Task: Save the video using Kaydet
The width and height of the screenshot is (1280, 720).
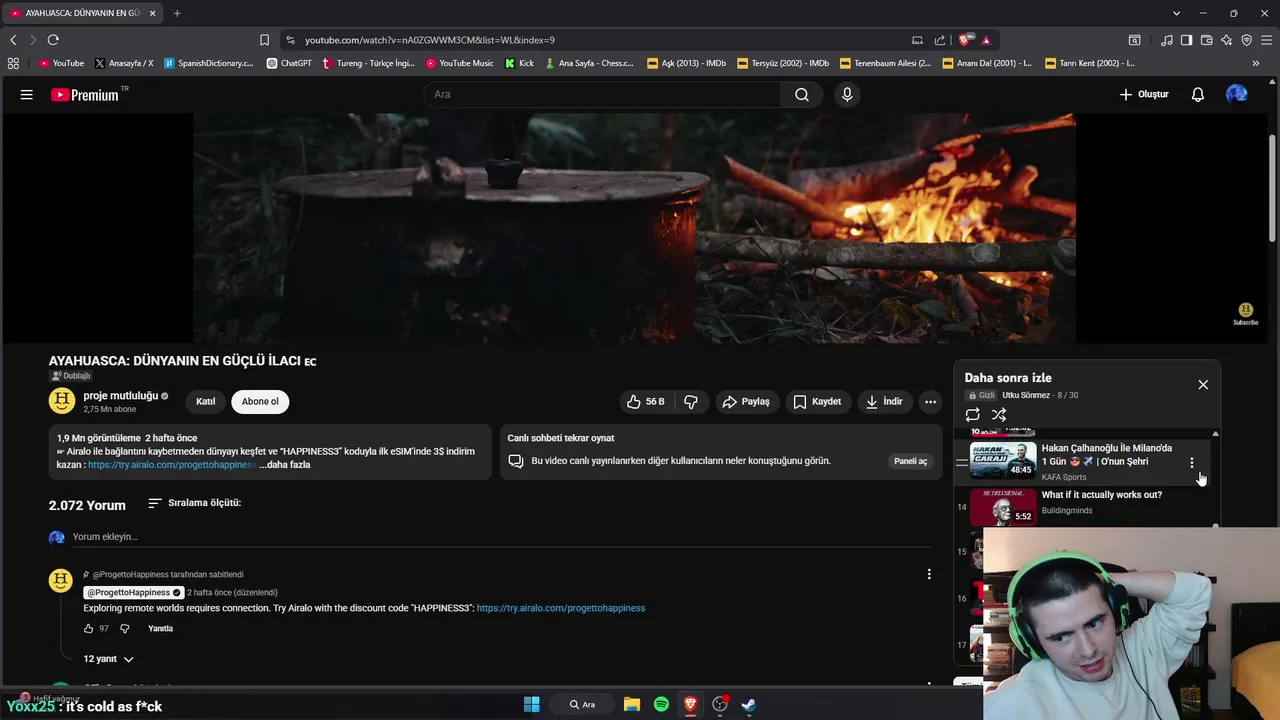Action: click(818, 401)
